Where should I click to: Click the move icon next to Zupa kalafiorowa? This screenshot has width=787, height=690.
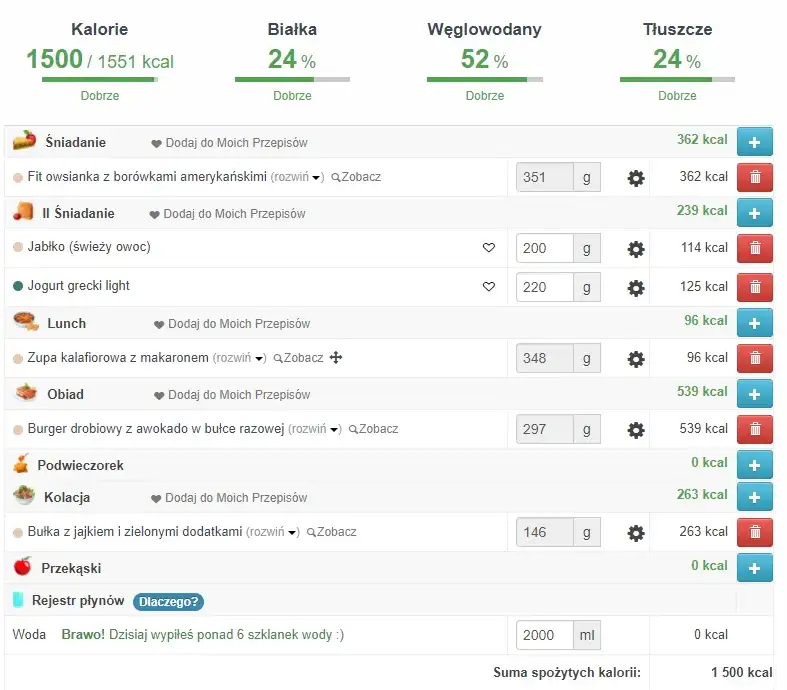[x=336, y=358]
